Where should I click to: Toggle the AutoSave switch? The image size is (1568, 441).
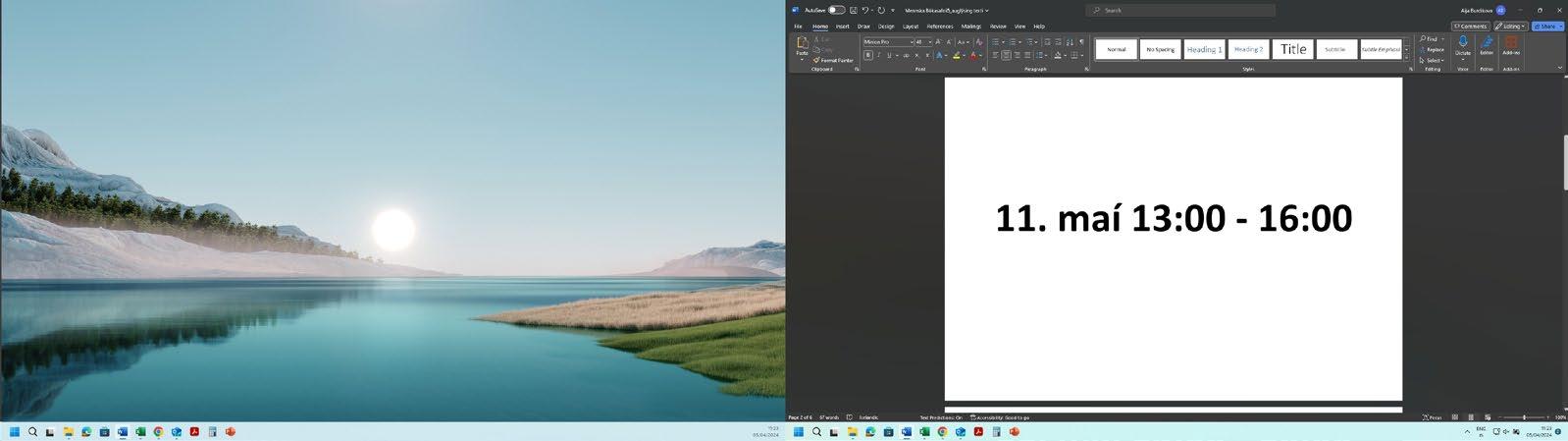tap(836, 10)
